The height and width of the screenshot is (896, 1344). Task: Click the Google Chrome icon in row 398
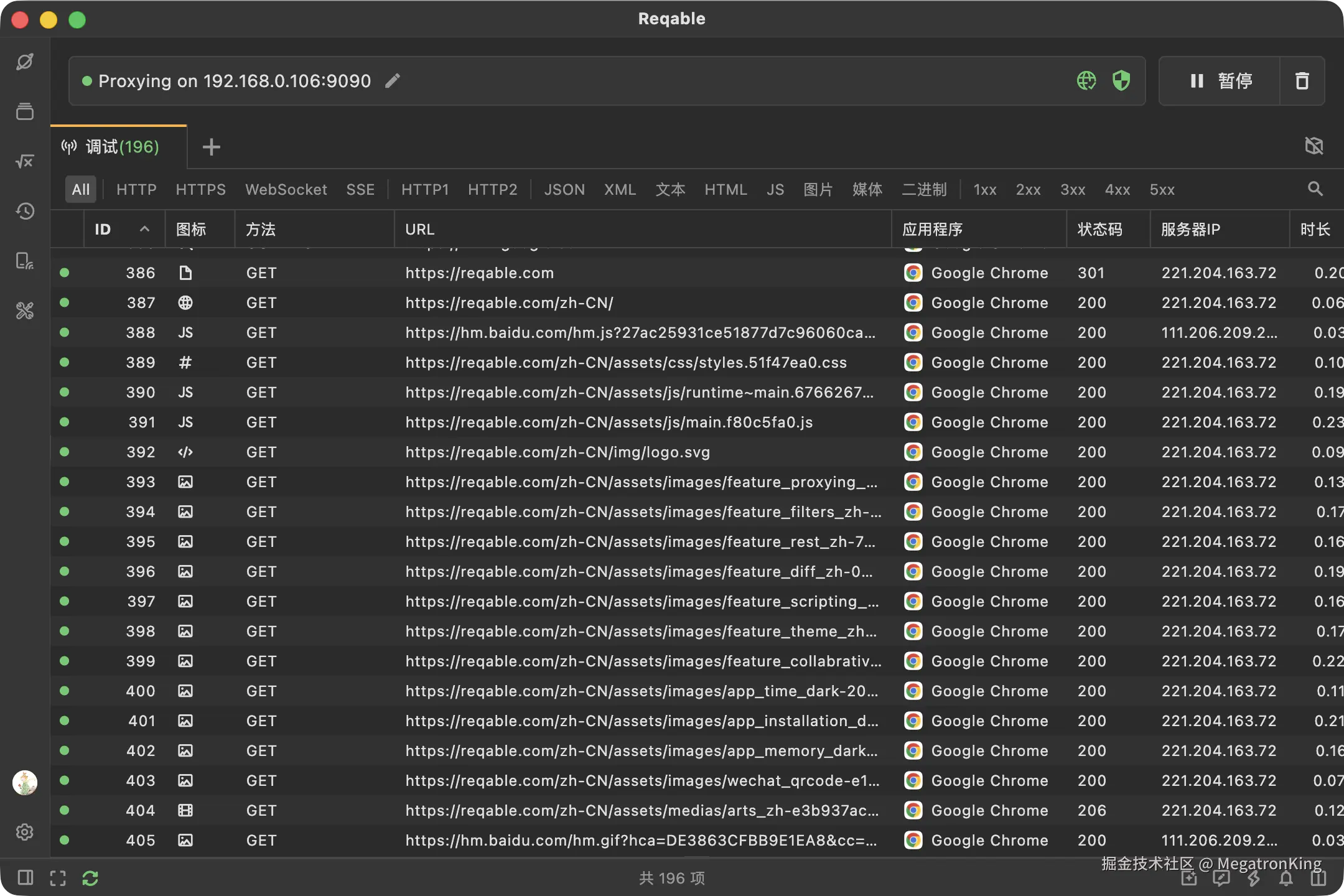pos(913,632)
